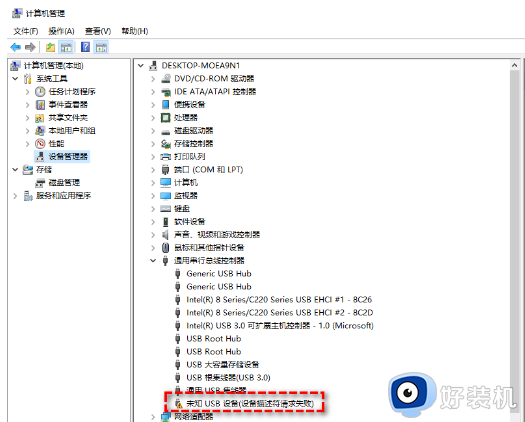Click 声音、视频和游戏控制器 speaker icon
525x422 pixels.
click(x=165, y=235)
